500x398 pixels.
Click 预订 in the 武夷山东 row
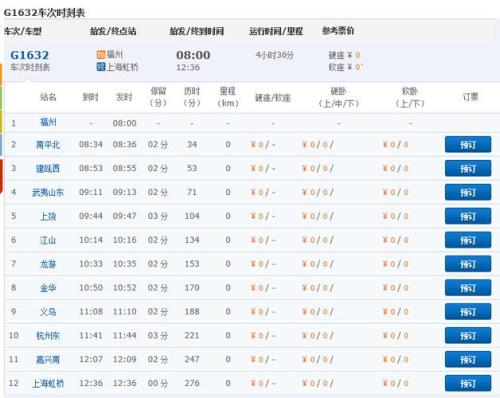468,192
